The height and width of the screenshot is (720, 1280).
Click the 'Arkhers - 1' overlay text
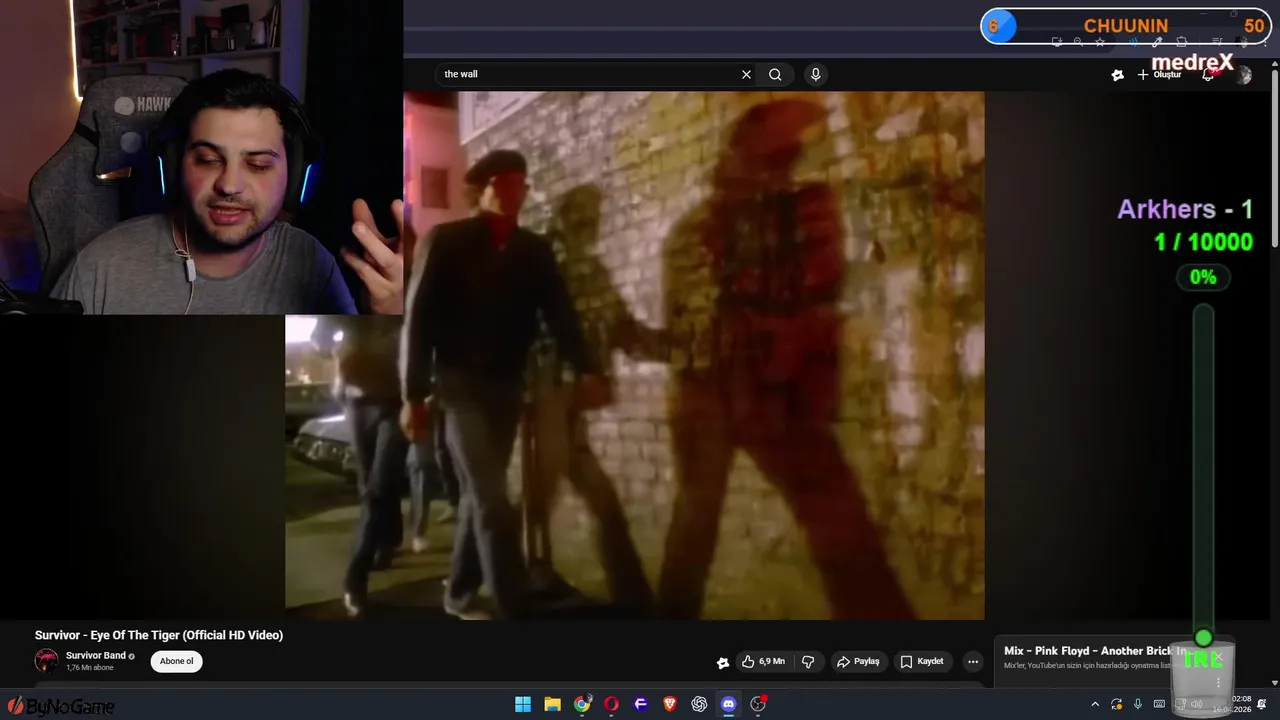tap(1185, 209)
